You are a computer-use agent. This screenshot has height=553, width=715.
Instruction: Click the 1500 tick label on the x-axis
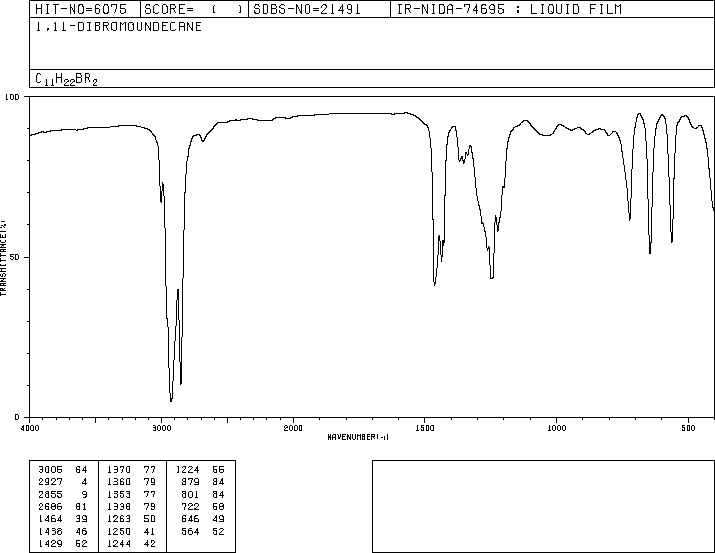coord(425,428)
